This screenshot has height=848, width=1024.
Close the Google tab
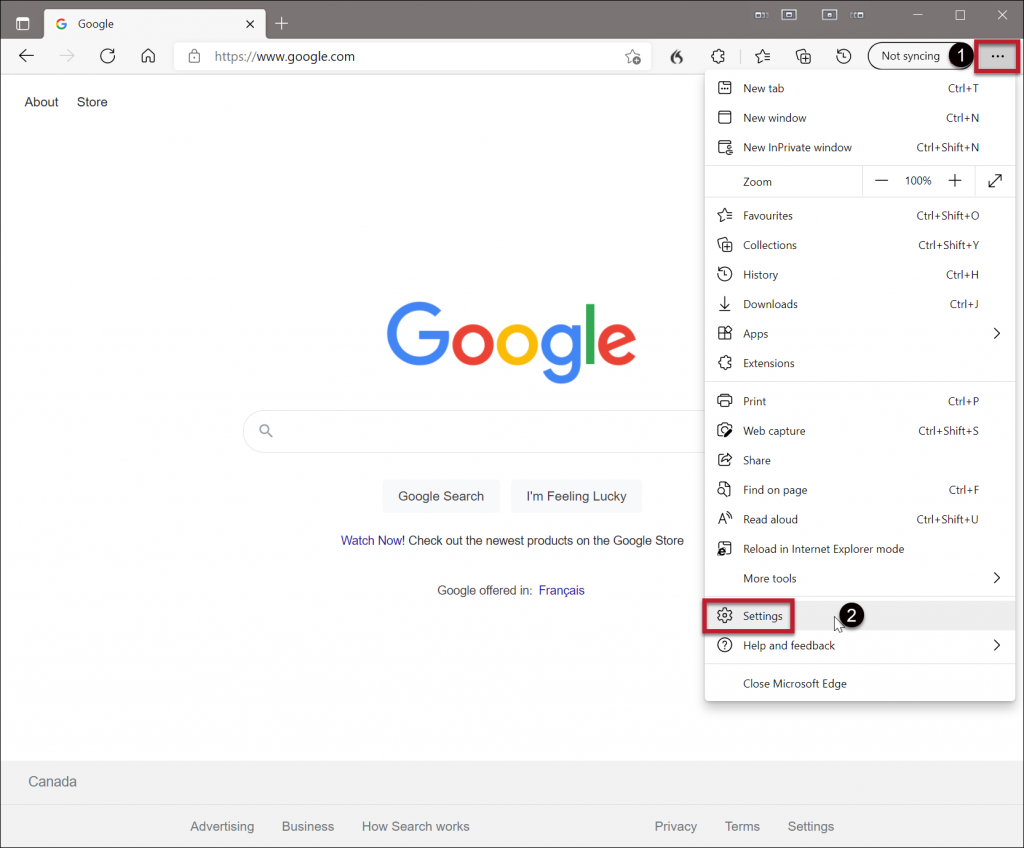(250, 24)
